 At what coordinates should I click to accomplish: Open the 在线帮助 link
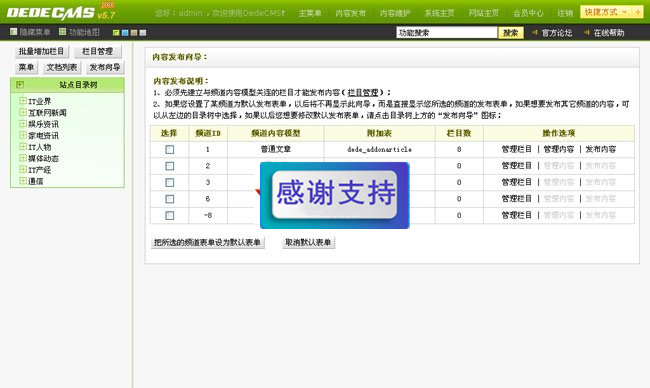609,33
